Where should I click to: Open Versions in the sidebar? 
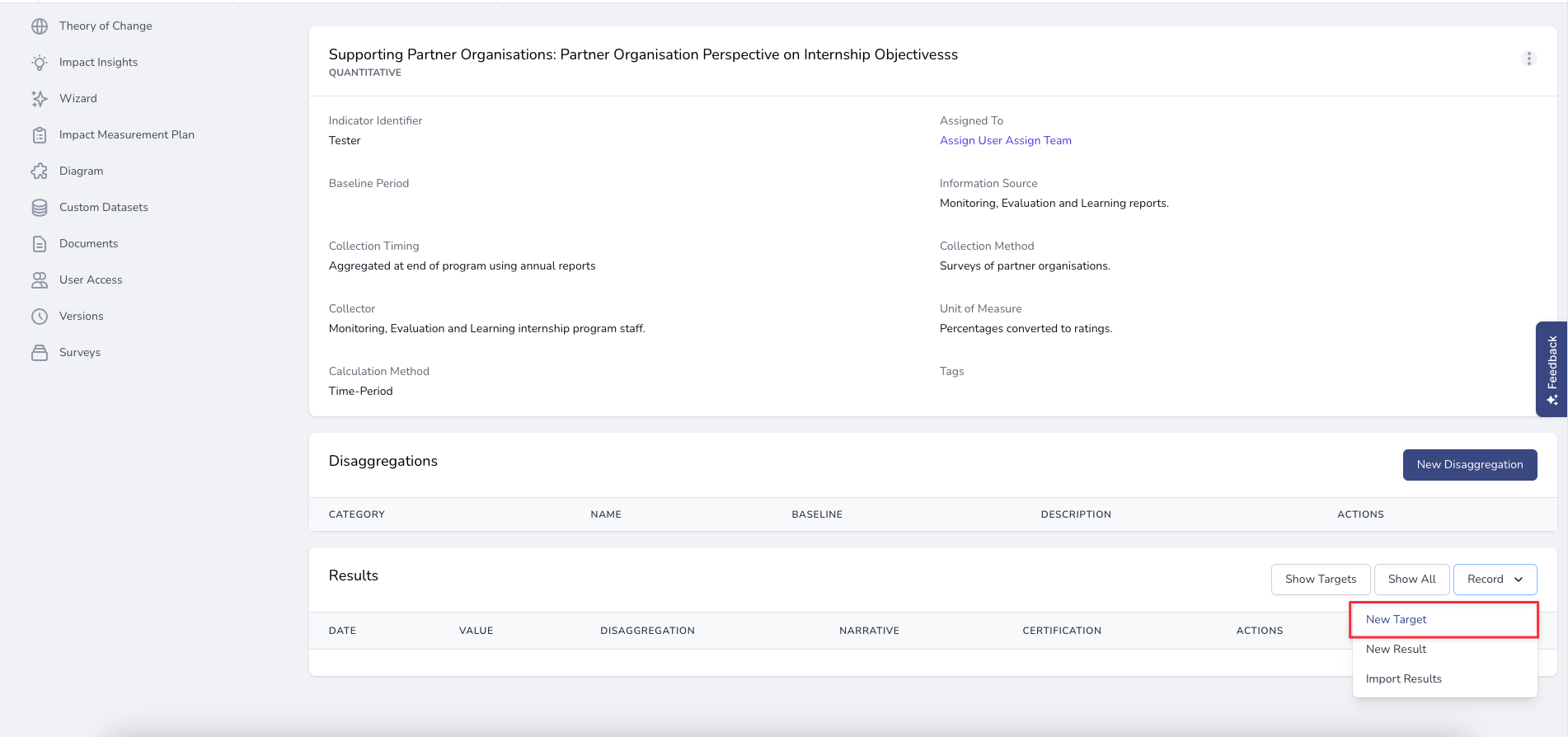pos(81,316)
